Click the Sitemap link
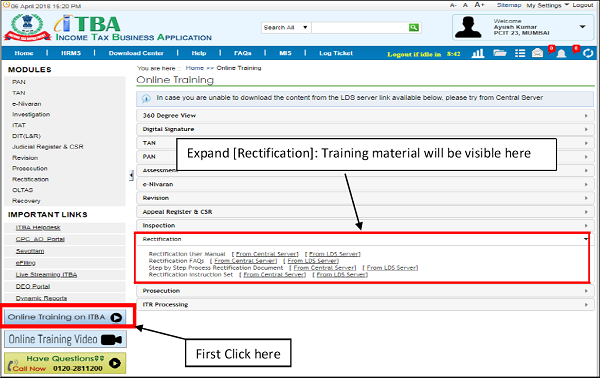Screen dimensions: 600x379 509,5
